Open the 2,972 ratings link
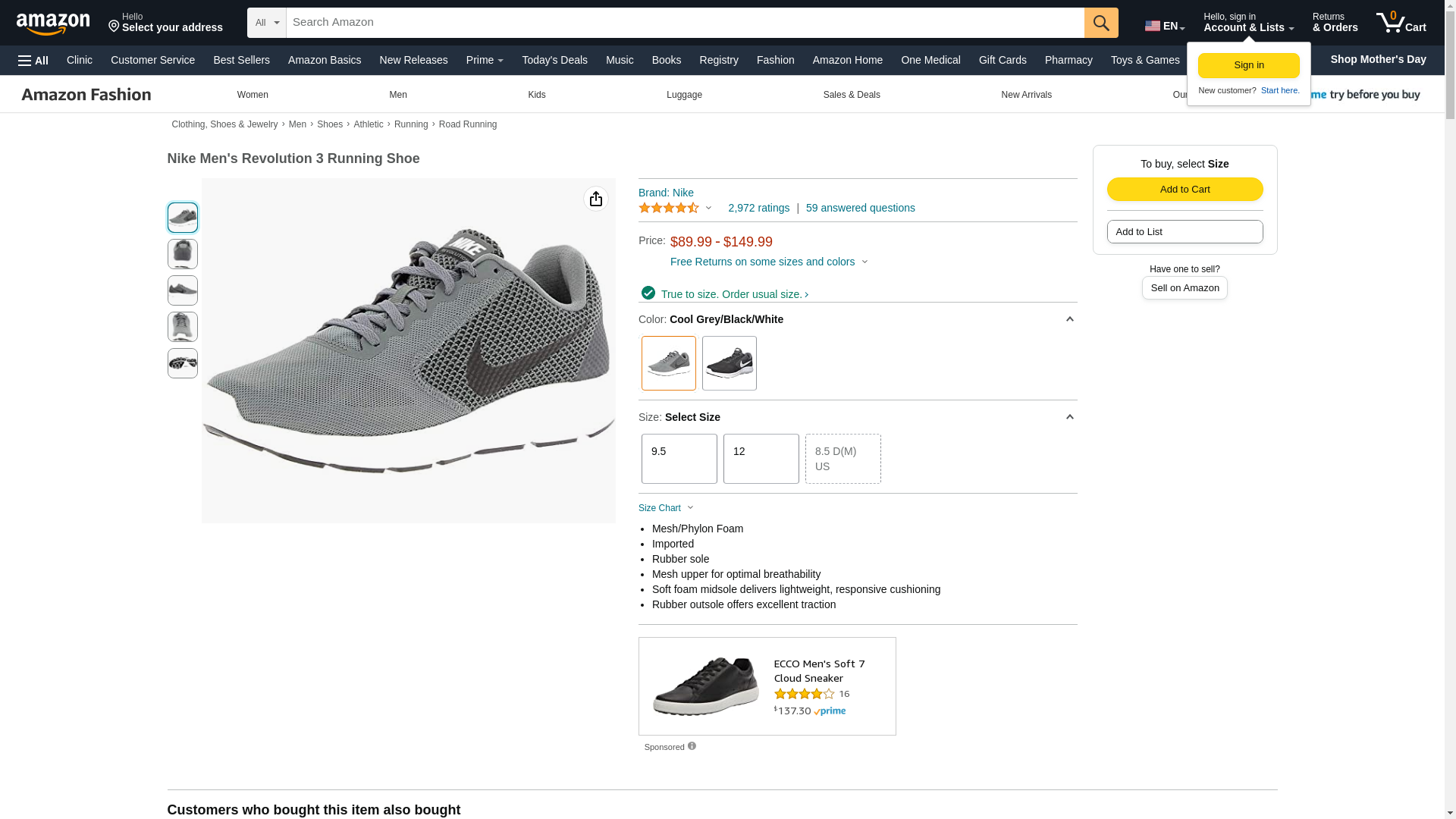This screenshot has width=1456, height=819. click(758, 208)
